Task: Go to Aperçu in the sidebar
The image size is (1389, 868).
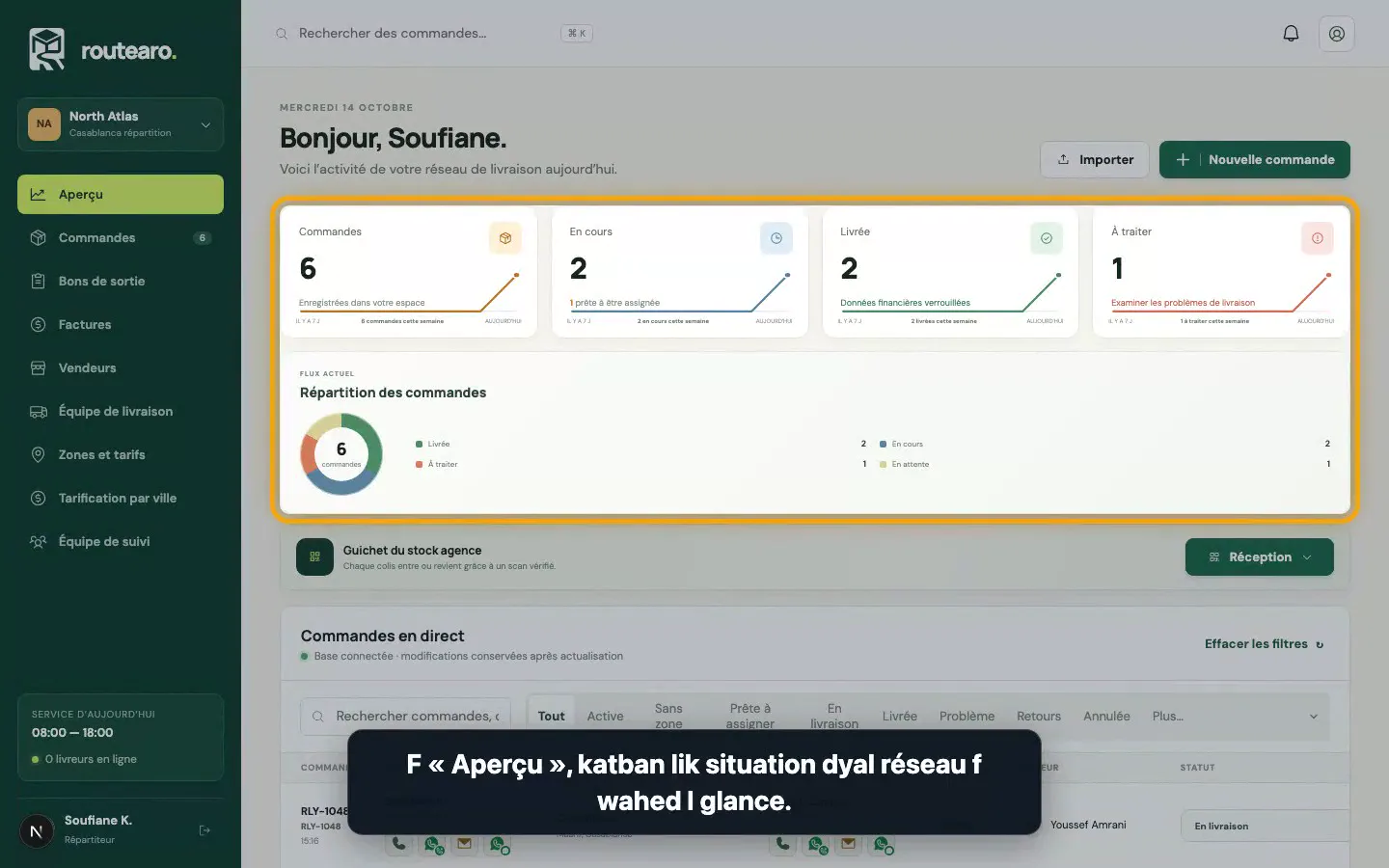Action: (121, 195)
